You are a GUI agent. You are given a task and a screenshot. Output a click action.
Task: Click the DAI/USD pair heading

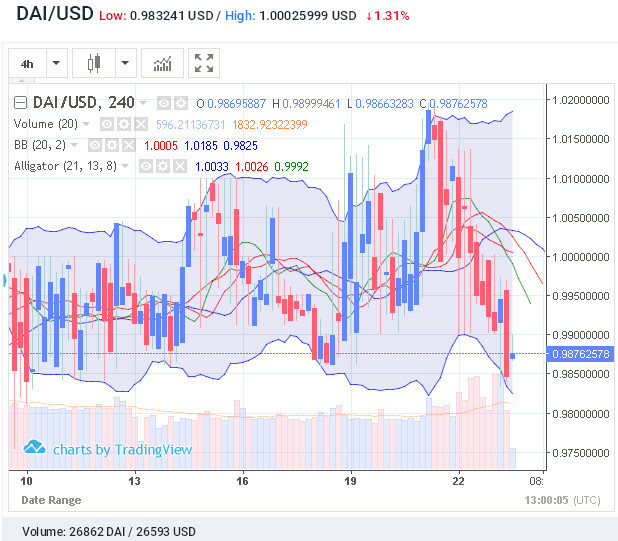point(55,13)
